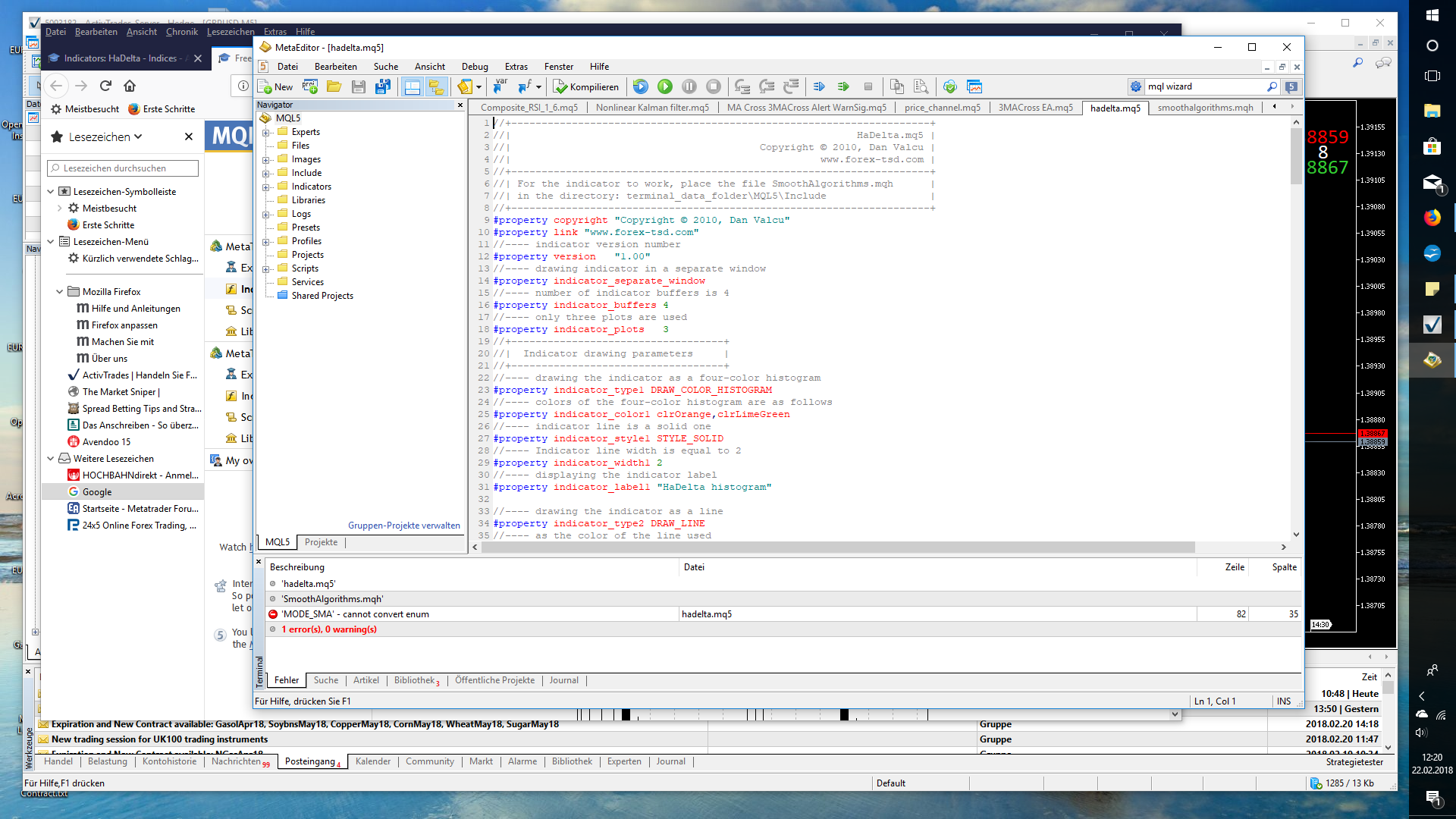Open an existing file via the folder icon

334,86
